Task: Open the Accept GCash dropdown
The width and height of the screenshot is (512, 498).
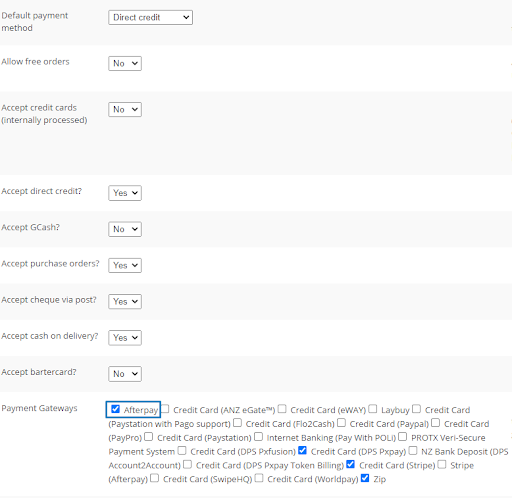Action: point(125,229)
